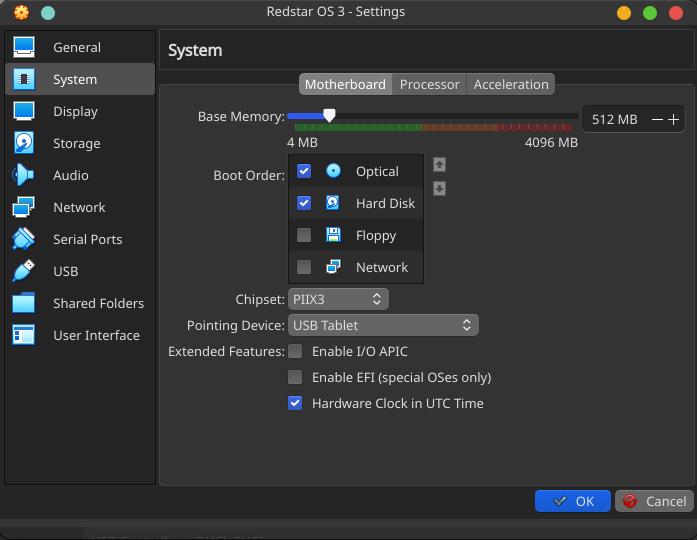This screenshot has height=540, width=697.
Task: Open the General settings icon
Action: [x=24, y=47]
